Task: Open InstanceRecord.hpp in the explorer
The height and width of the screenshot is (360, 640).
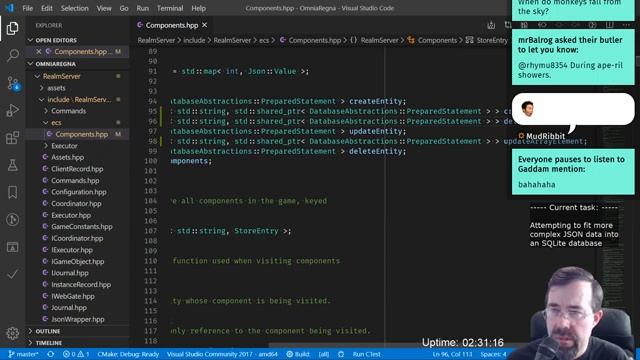Action: (81, 284)
